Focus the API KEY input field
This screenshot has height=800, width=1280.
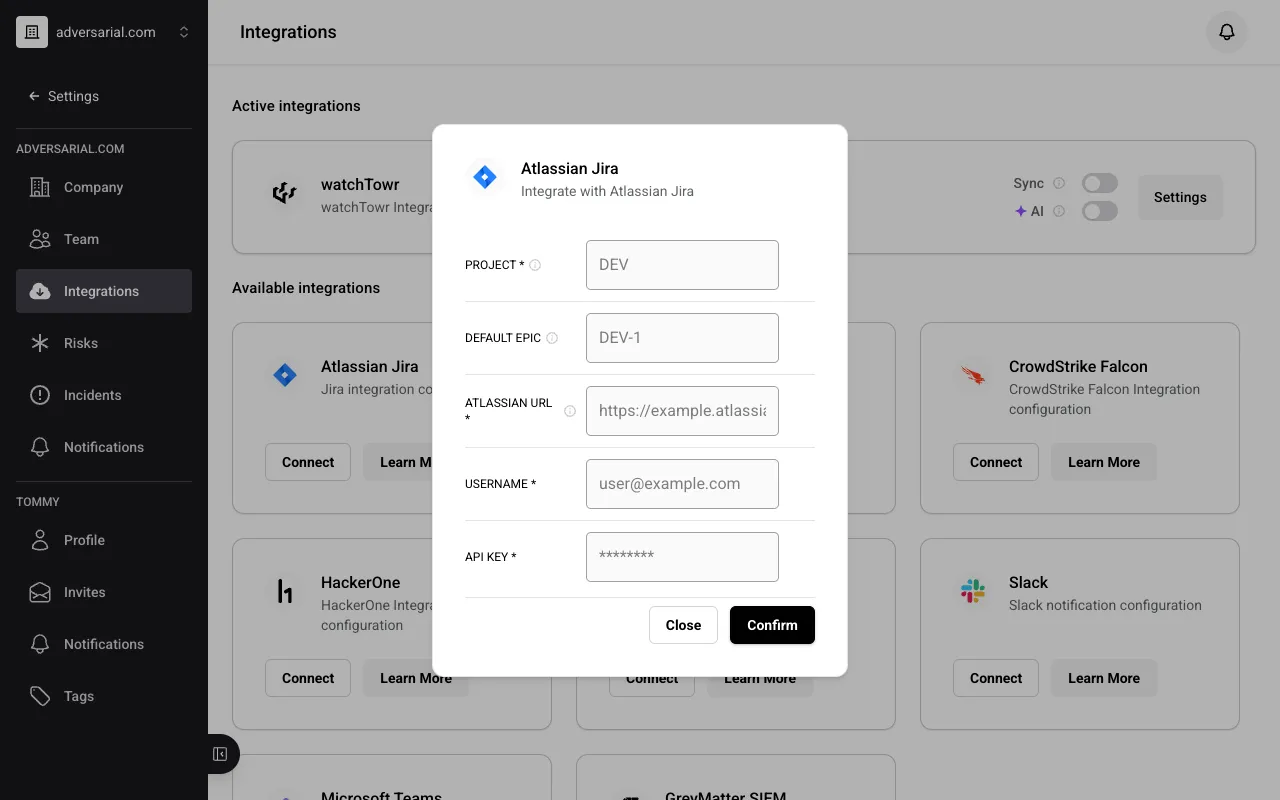pyautogui.click(x=682, y=557)
